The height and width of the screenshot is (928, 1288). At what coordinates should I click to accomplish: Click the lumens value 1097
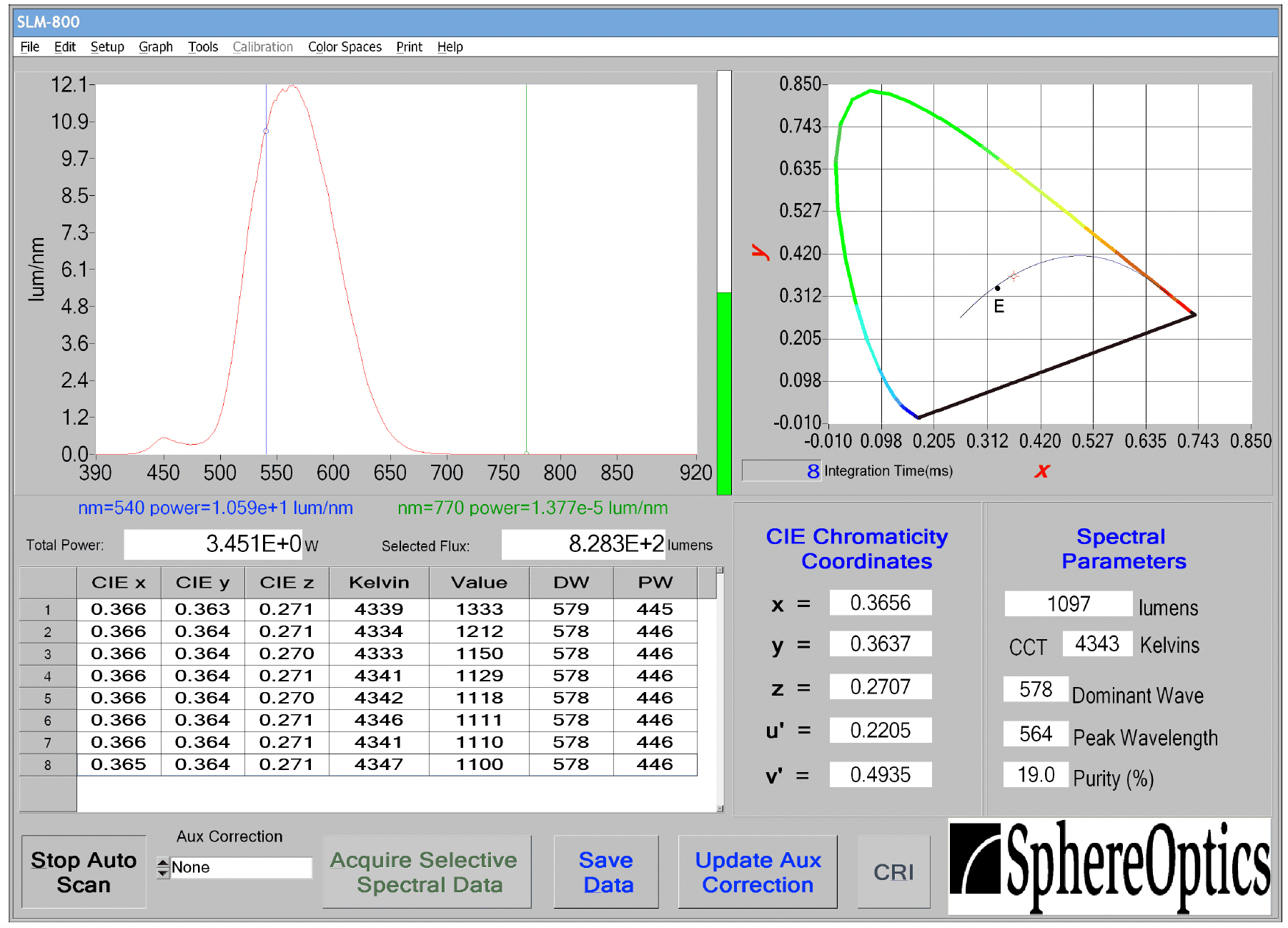coord(1069,604)
